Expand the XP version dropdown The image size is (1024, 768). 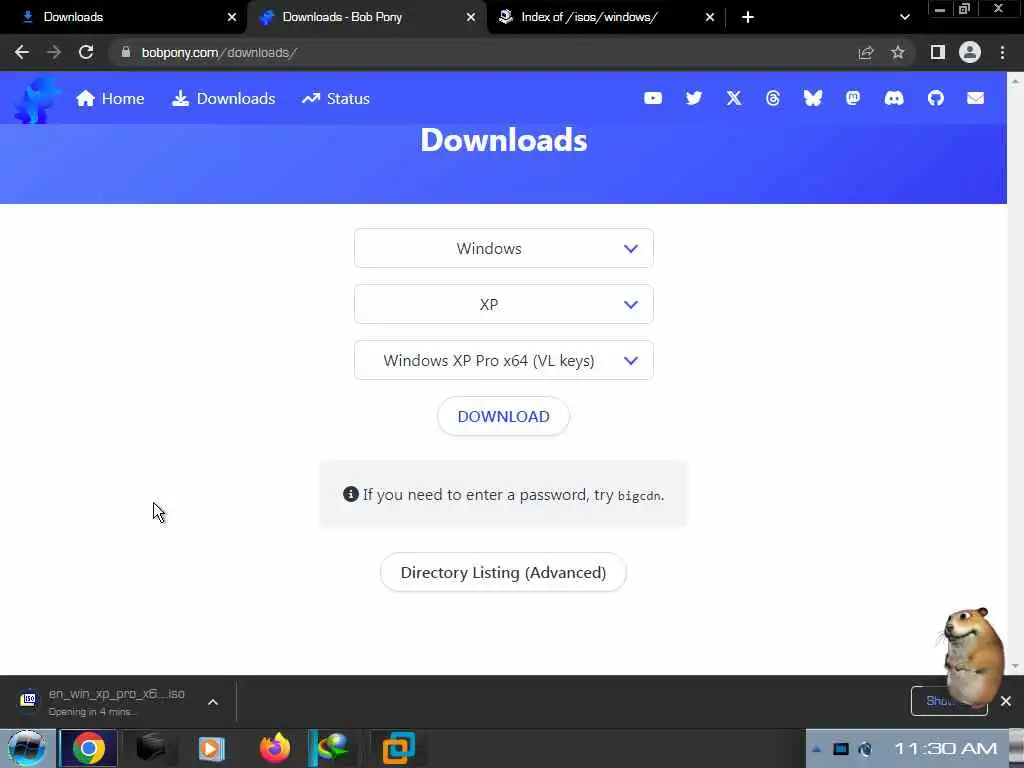(504, 304)
